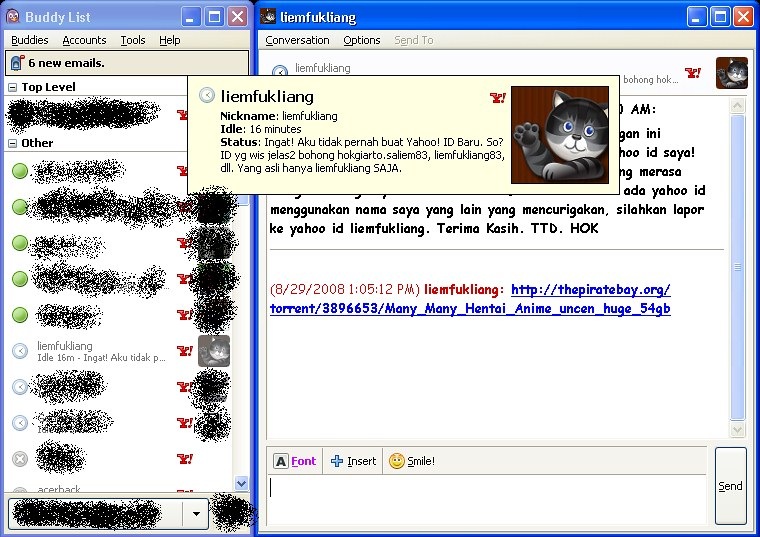Click the conversation scrollbar up arrow
This screenshot has width=760, height=537.
737,106
